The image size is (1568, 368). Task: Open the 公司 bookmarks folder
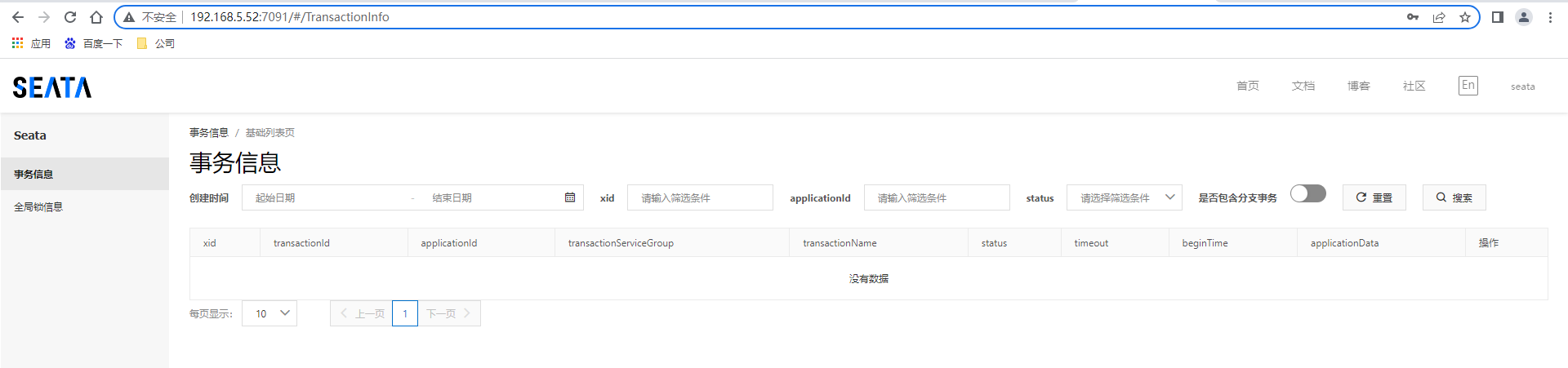[x=156, y=43]
